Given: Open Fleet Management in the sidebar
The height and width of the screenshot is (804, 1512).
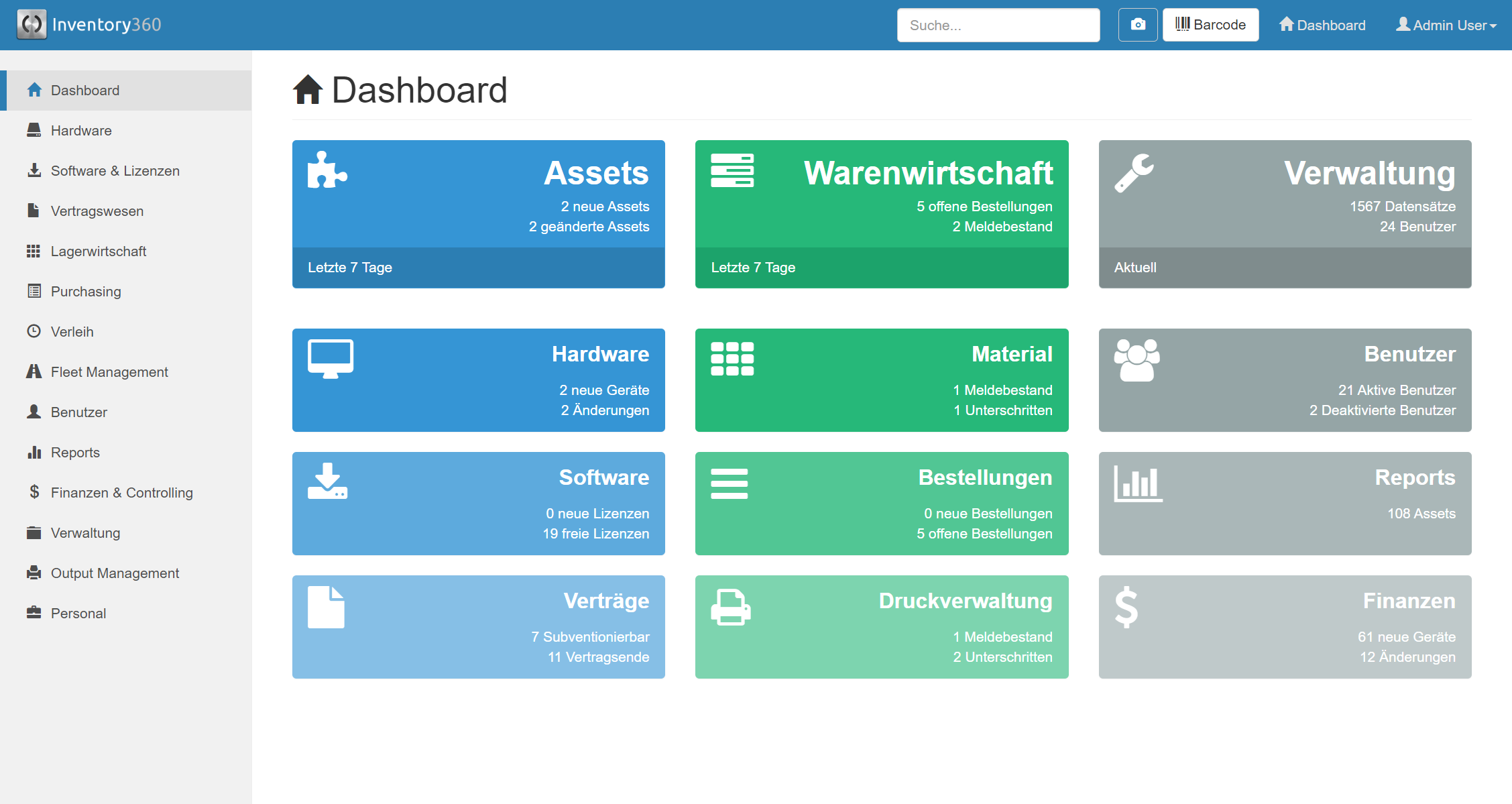Looking at the screenshot, I should click(x=109, y=372).
